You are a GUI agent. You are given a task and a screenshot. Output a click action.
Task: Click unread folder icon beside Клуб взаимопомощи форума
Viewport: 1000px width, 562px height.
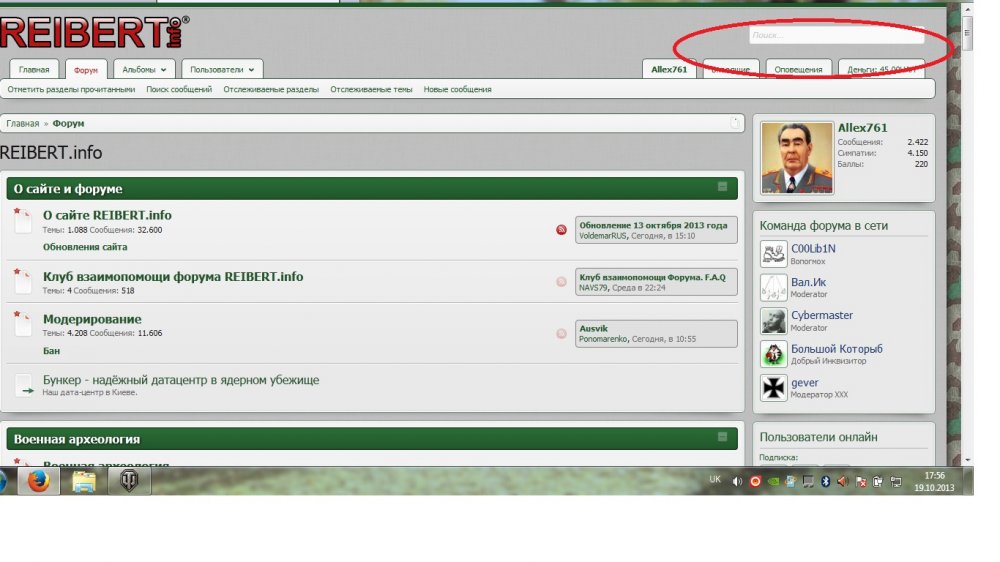coord(22,281)
